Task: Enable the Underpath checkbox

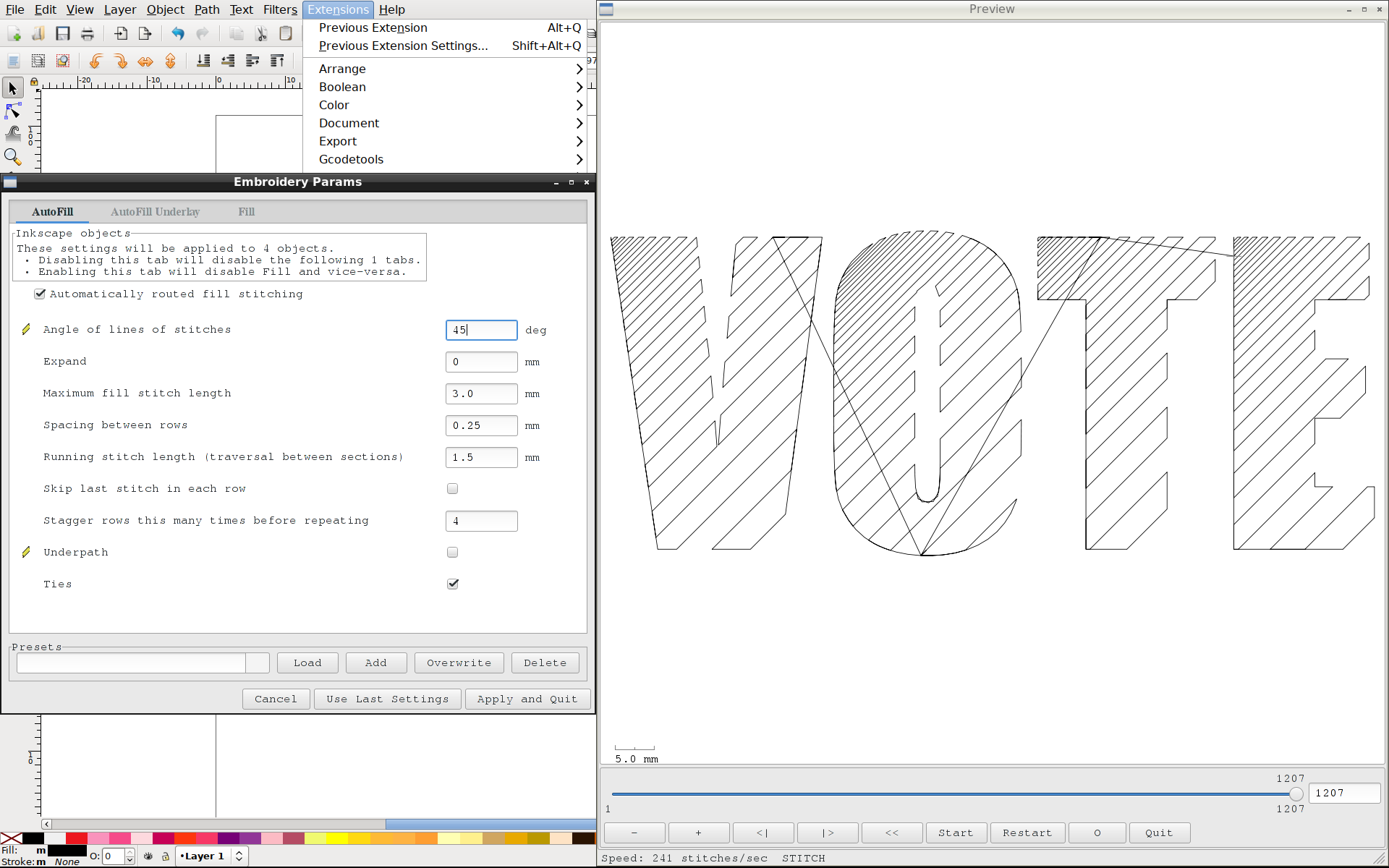Action: point(453,552)
